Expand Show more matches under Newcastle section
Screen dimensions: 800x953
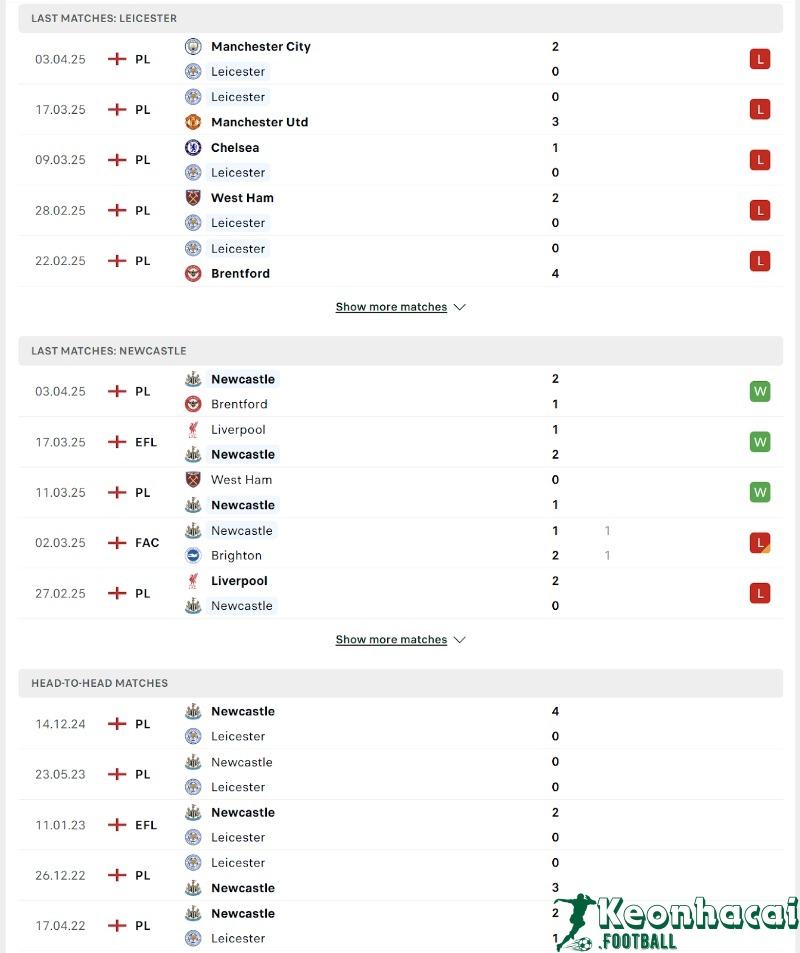coord(391,640)
